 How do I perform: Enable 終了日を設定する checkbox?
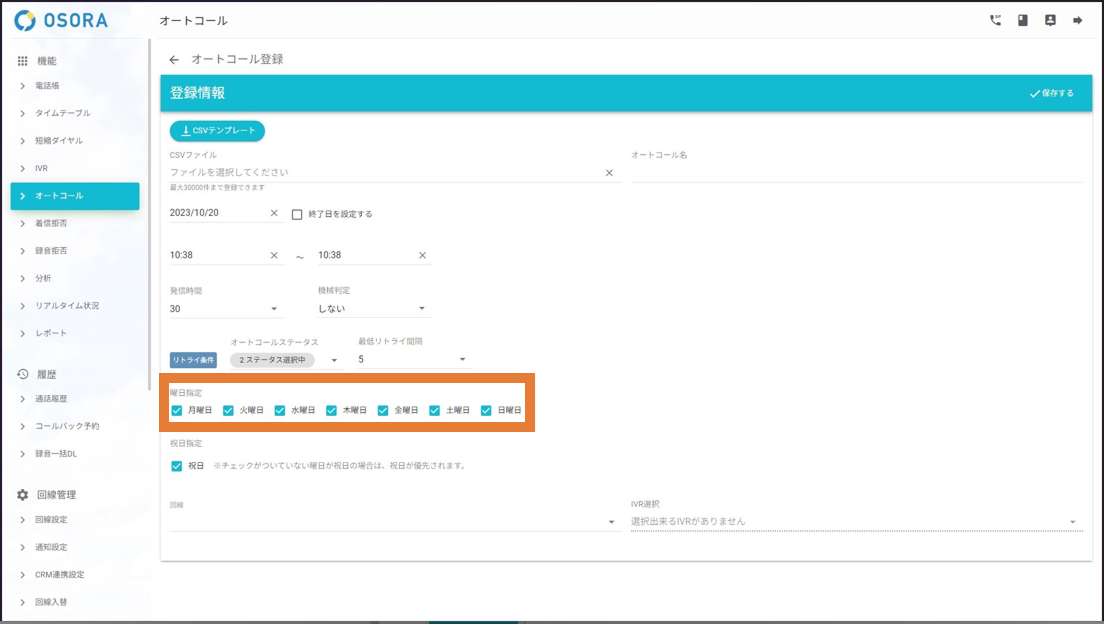point(297,214)
